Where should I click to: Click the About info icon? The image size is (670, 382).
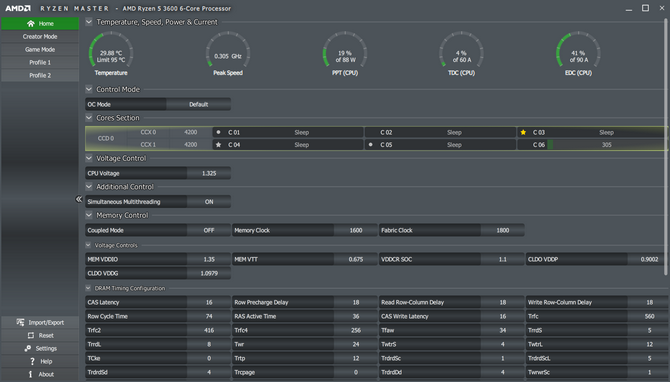click(x=30, y=374)
